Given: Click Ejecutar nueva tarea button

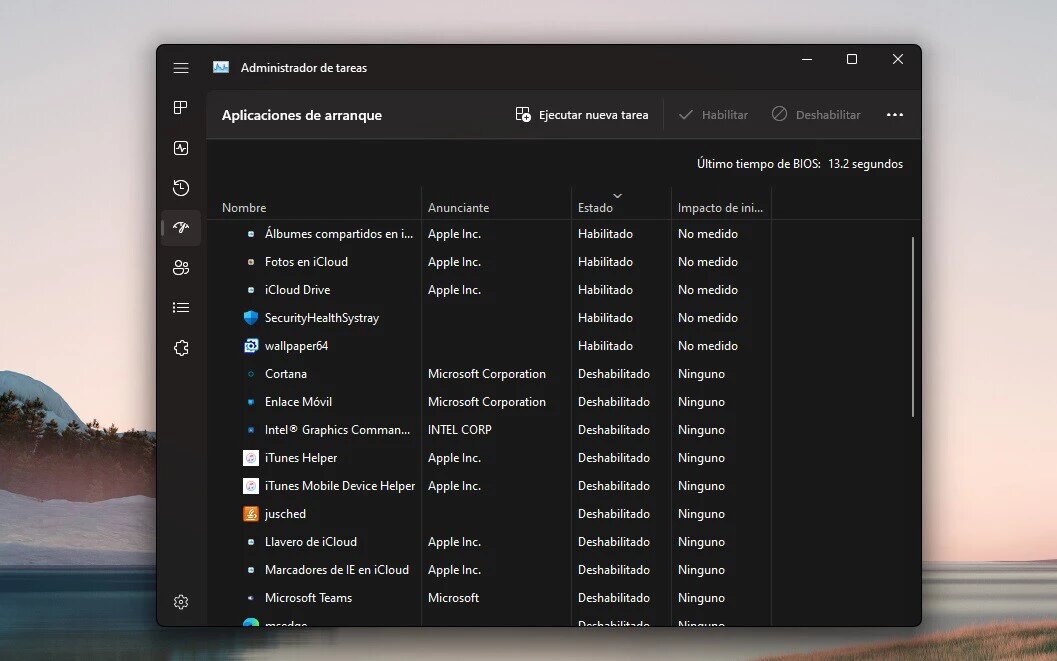Looking at the screenshot, I should click(582, 115).
